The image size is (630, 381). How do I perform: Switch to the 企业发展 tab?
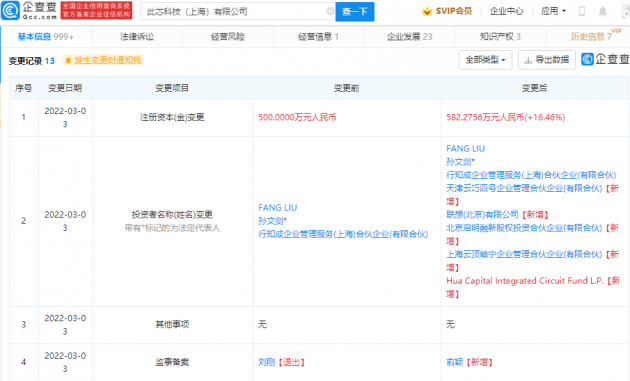tap(409, 37)
